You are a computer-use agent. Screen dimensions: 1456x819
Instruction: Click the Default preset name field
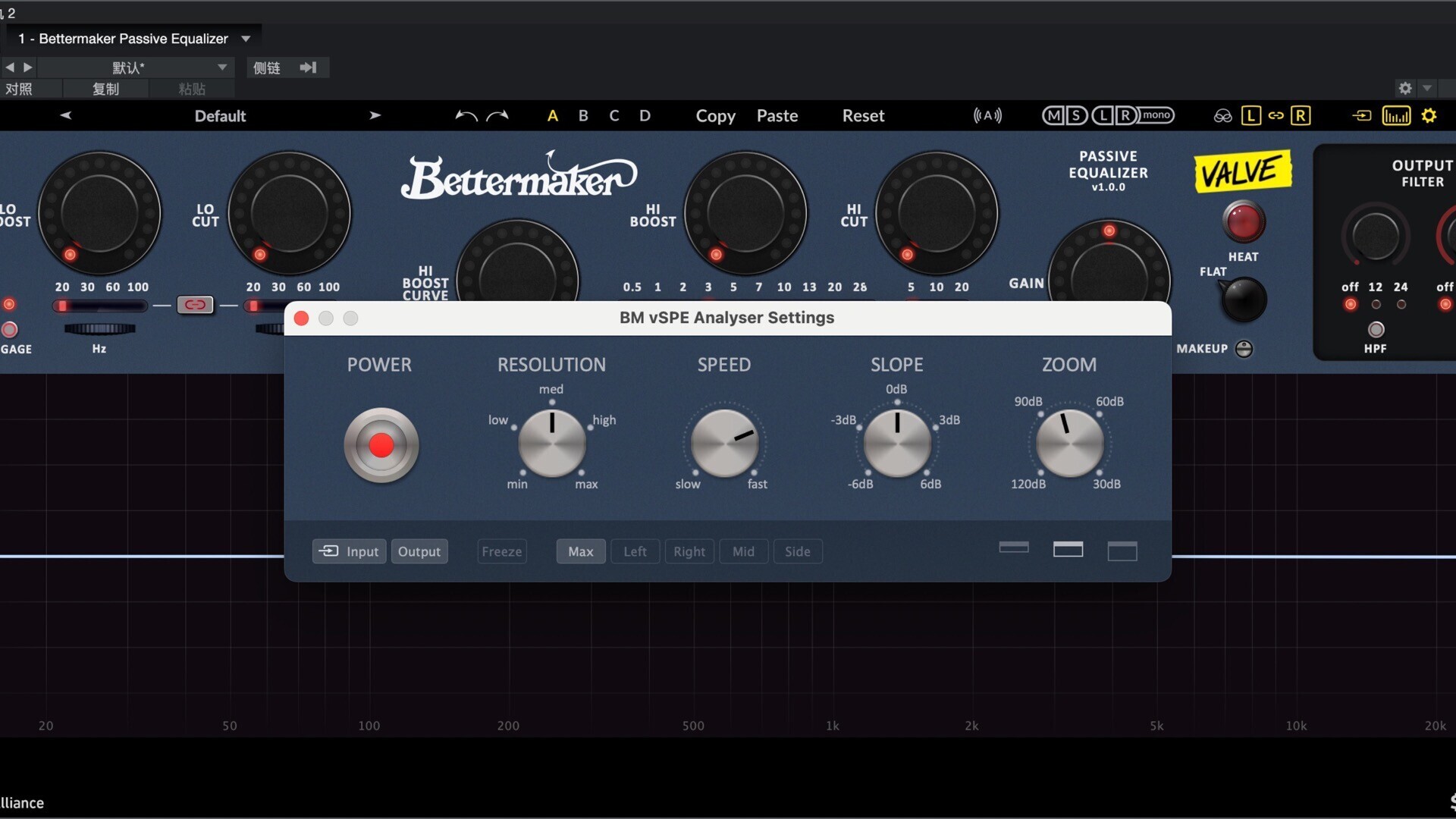click(220, 115)
